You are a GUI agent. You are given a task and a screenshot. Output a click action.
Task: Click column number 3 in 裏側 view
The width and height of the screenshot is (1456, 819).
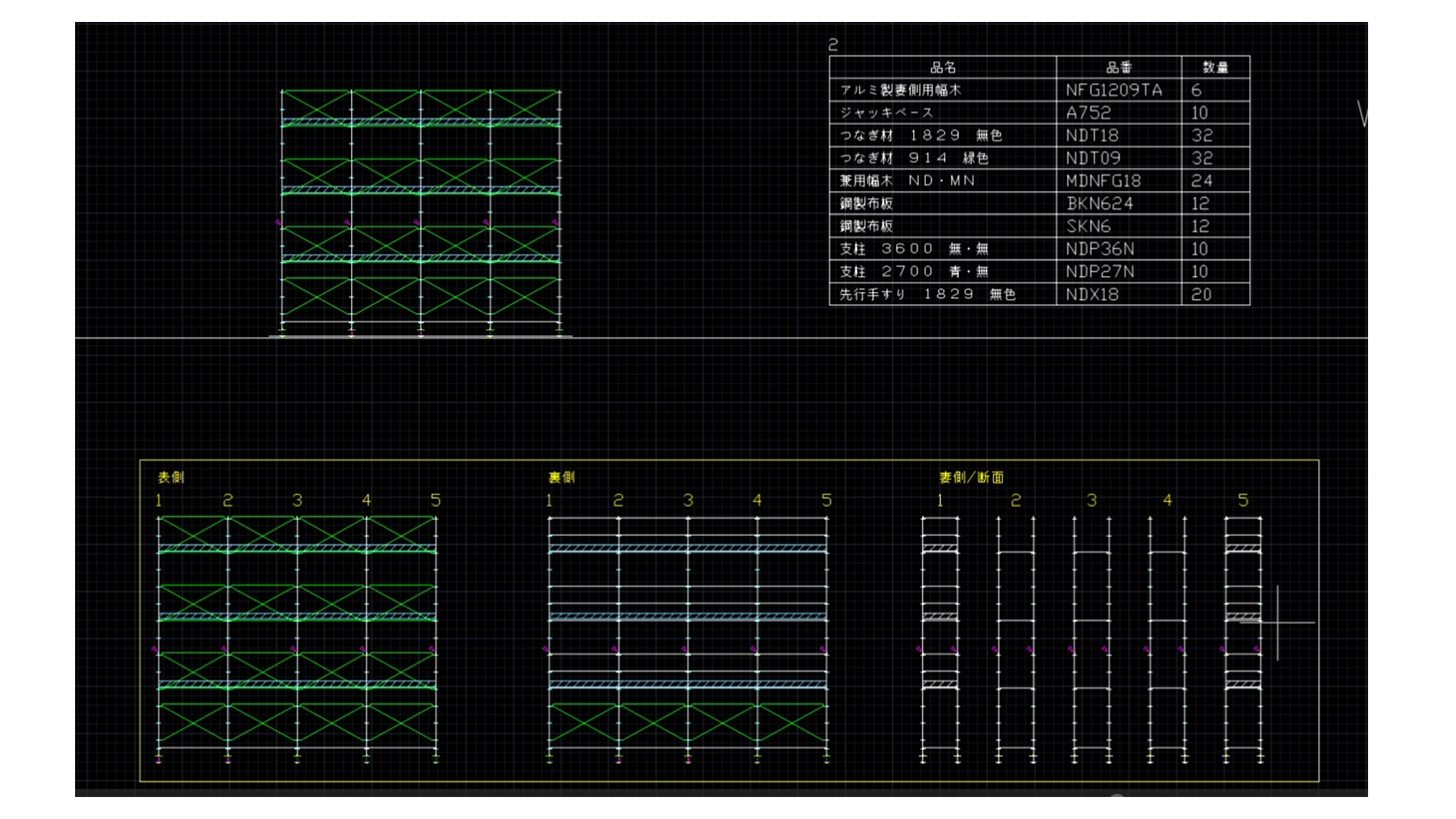pos(688,500)
